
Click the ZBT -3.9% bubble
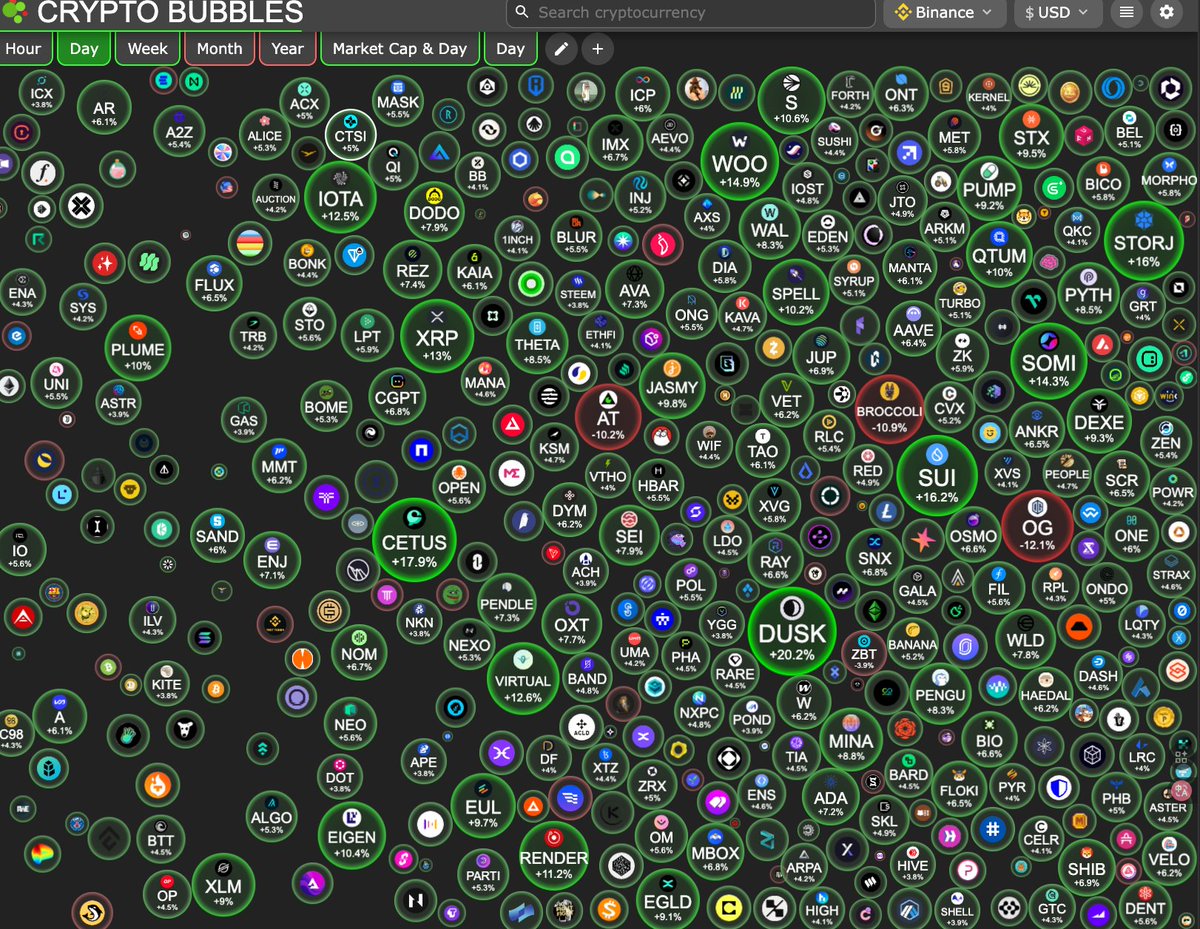pyautogui.click(x=864, y=653)
